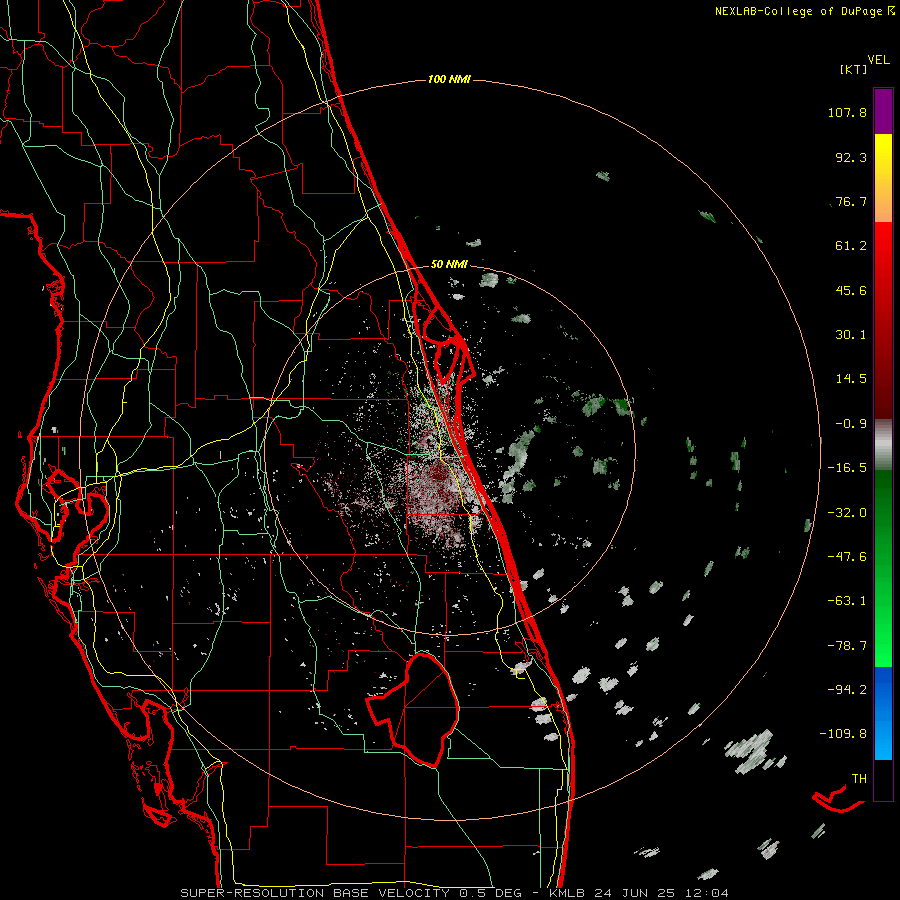Screen dimensions: 900x900
Task: Click the -0.9 velocity scale value
Action: 851,424
